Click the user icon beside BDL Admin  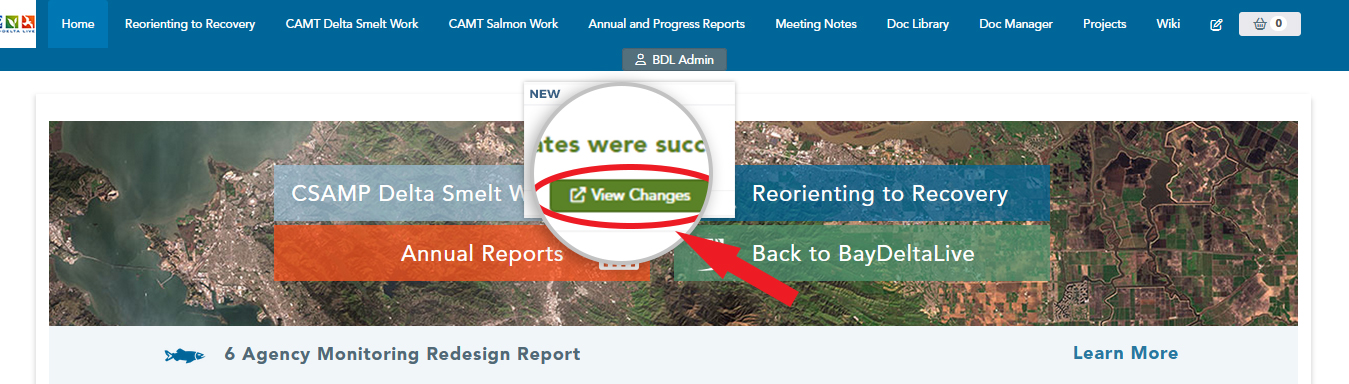coord(641,60)
